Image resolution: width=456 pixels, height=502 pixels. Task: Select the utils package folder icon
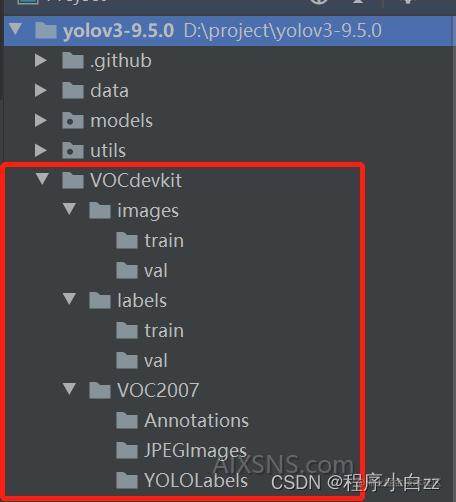[x=72, y=151]
